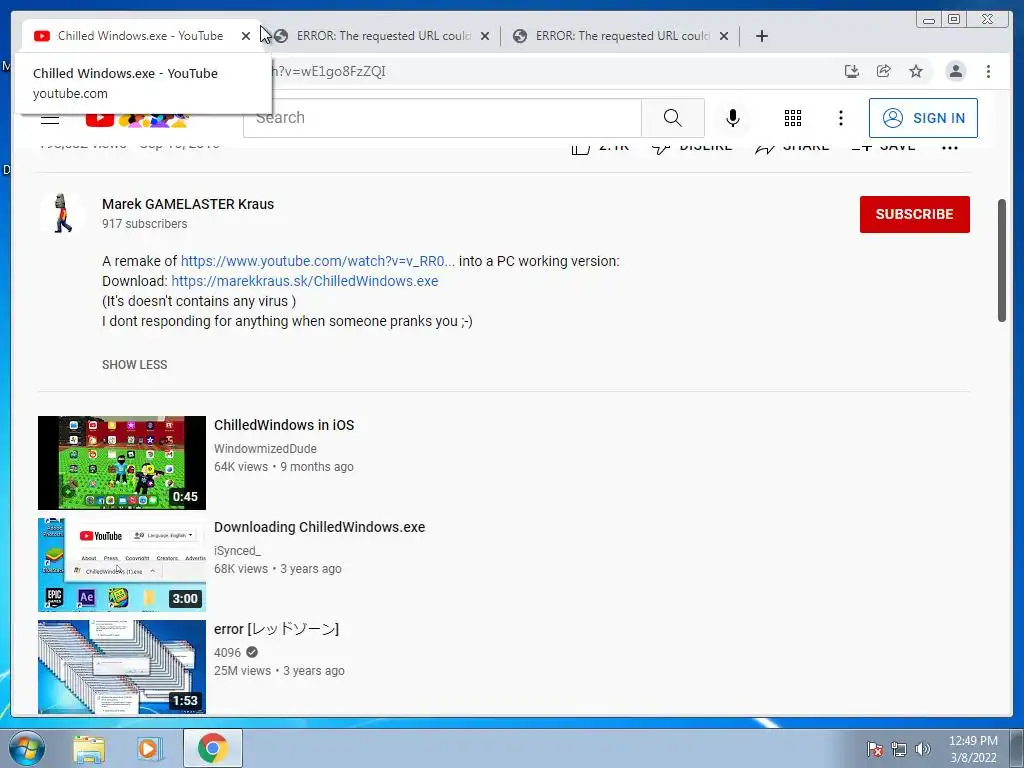
Task: Click the Chrome install app icon
Action: pyautogui.click(x=852, y=71)
